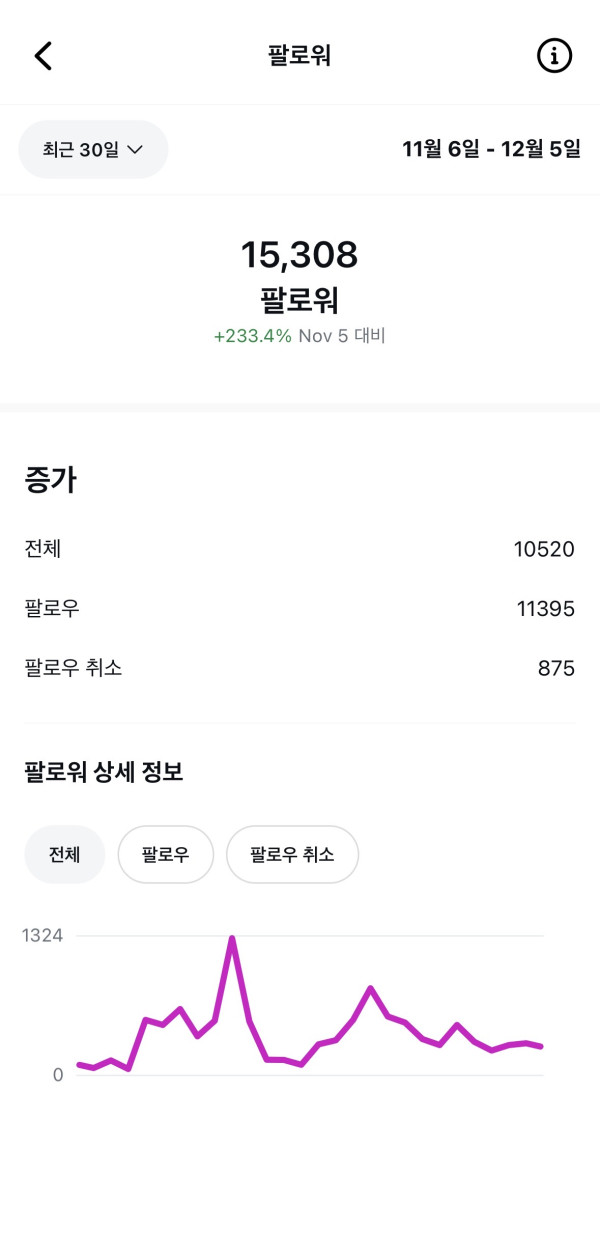This screenshot has width=600, height=1233.
Task: Open the info circle icon
Action: (x=554, y=56)
